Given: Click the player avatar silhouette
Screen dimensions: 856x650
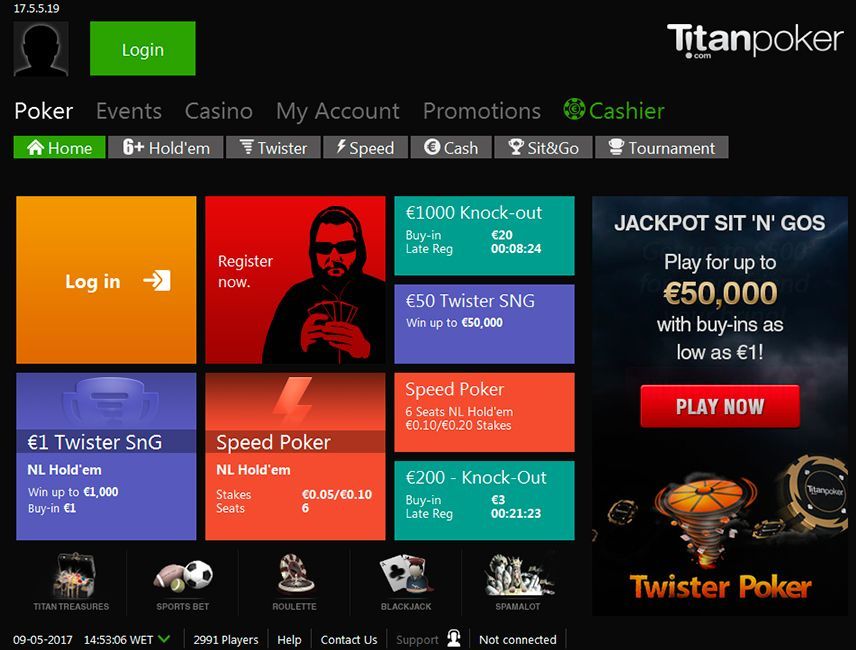Looking at the screenshot, I should 41,49.
